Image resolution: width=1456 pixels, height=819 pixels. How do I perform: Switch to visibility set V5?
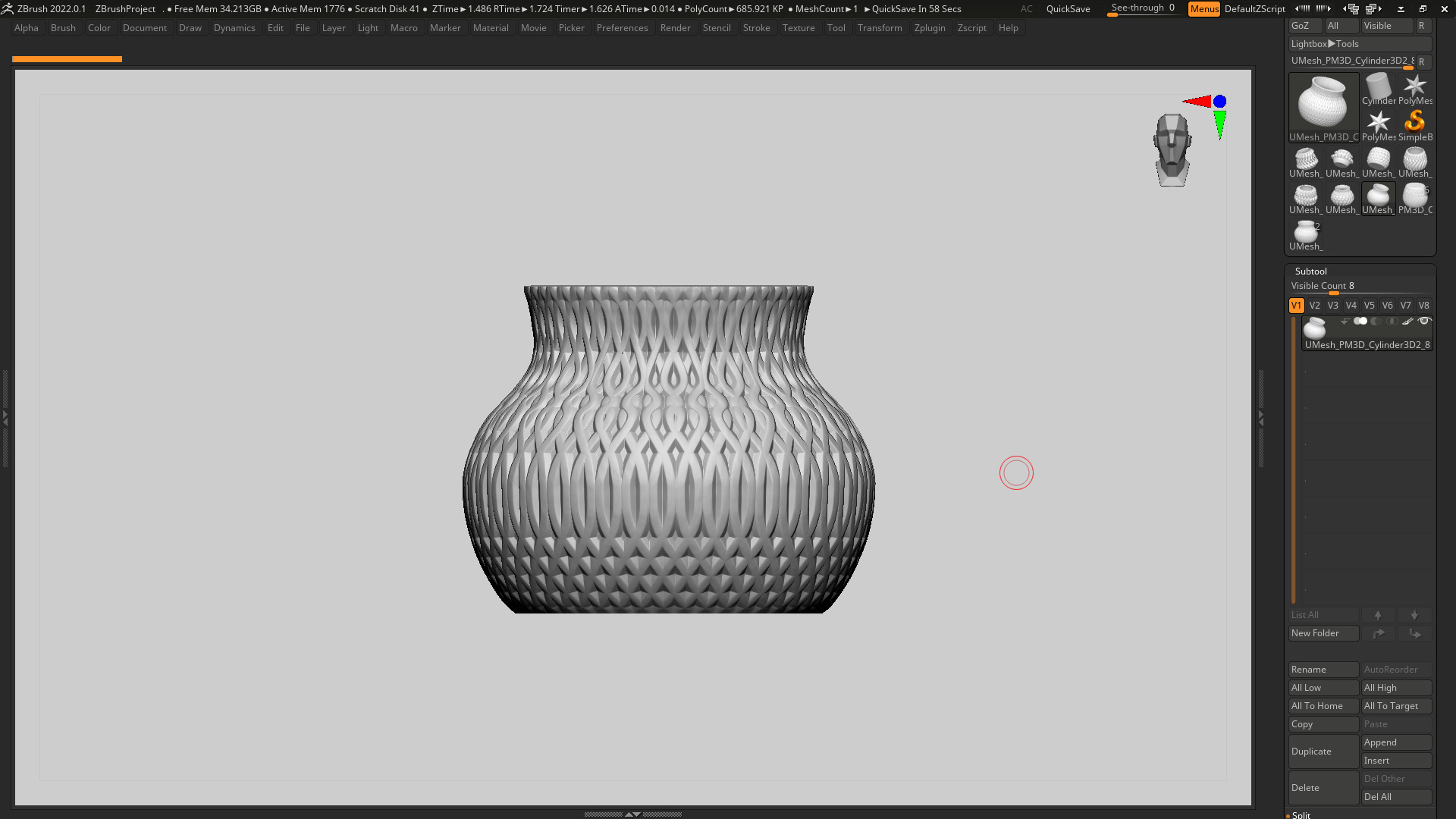(x=1369, y=306)
